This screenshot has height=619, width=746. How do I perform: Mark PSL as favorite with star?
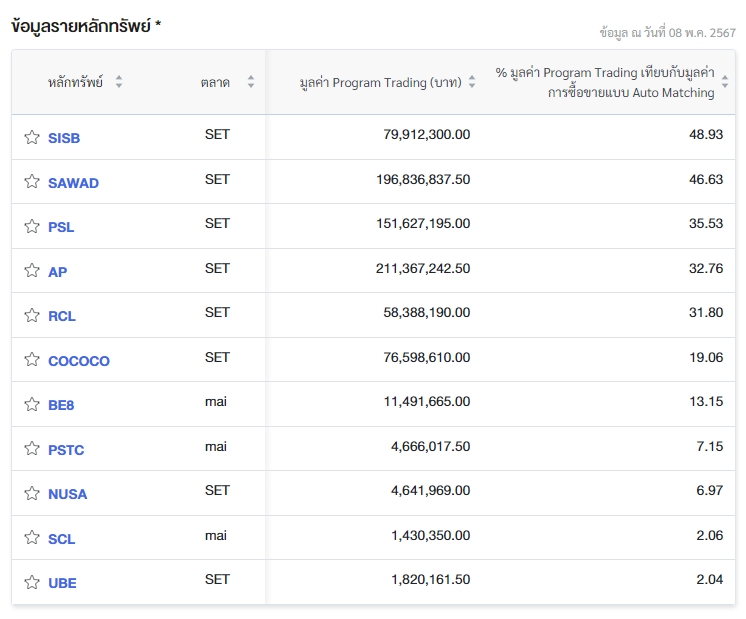coord(32,227)
